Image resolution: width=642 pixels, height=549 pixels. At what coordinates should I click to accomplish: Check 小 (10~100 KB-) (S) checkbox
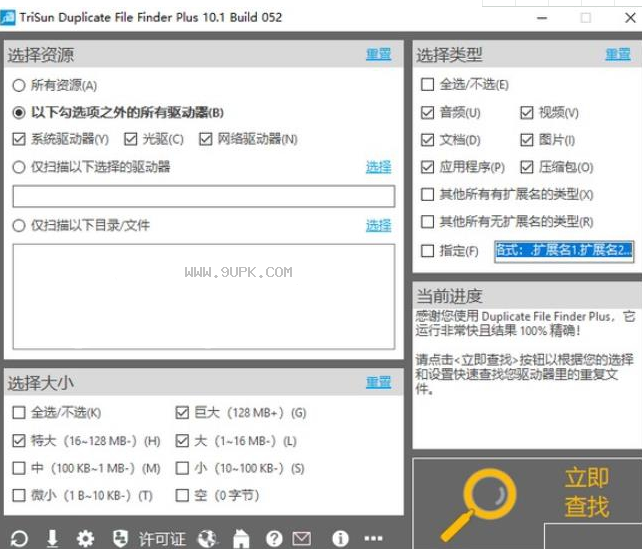[x=182, y=468]
